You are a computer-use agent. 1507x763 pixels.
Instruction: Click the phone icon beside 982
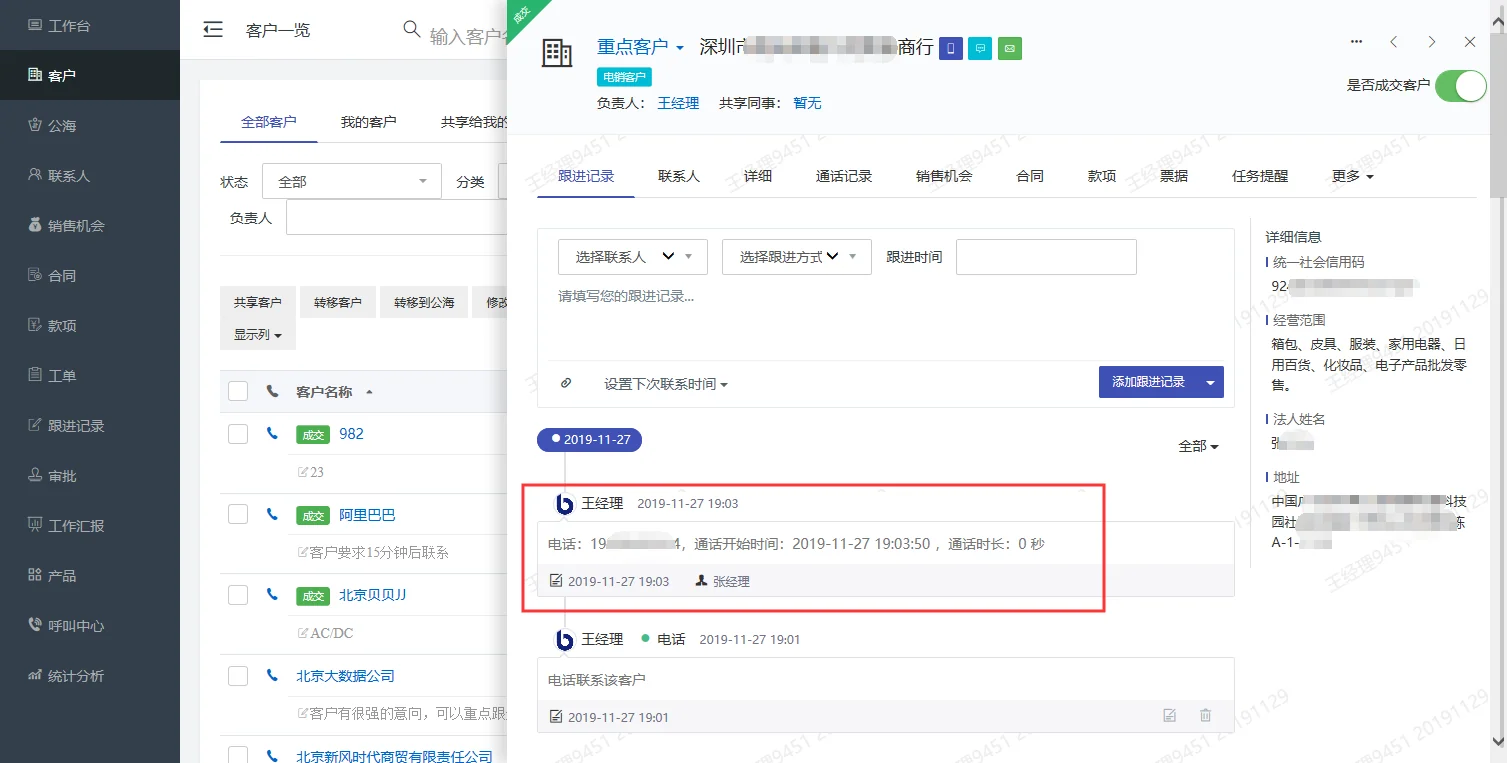click(272, 434)
